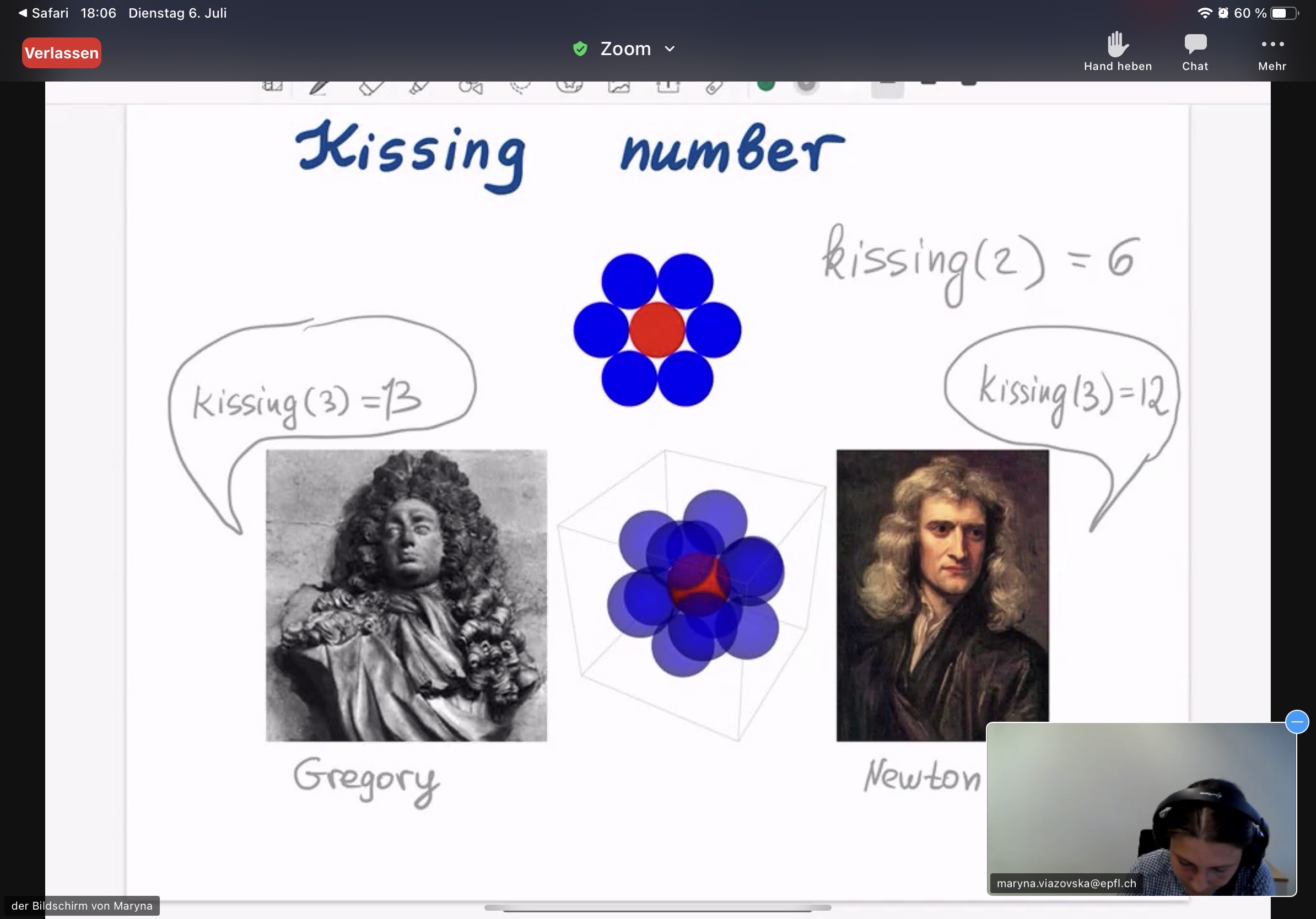This screenshot has width=1316, height=919.
Task: Return to Safari via back arrow
Action: (23, 13)
